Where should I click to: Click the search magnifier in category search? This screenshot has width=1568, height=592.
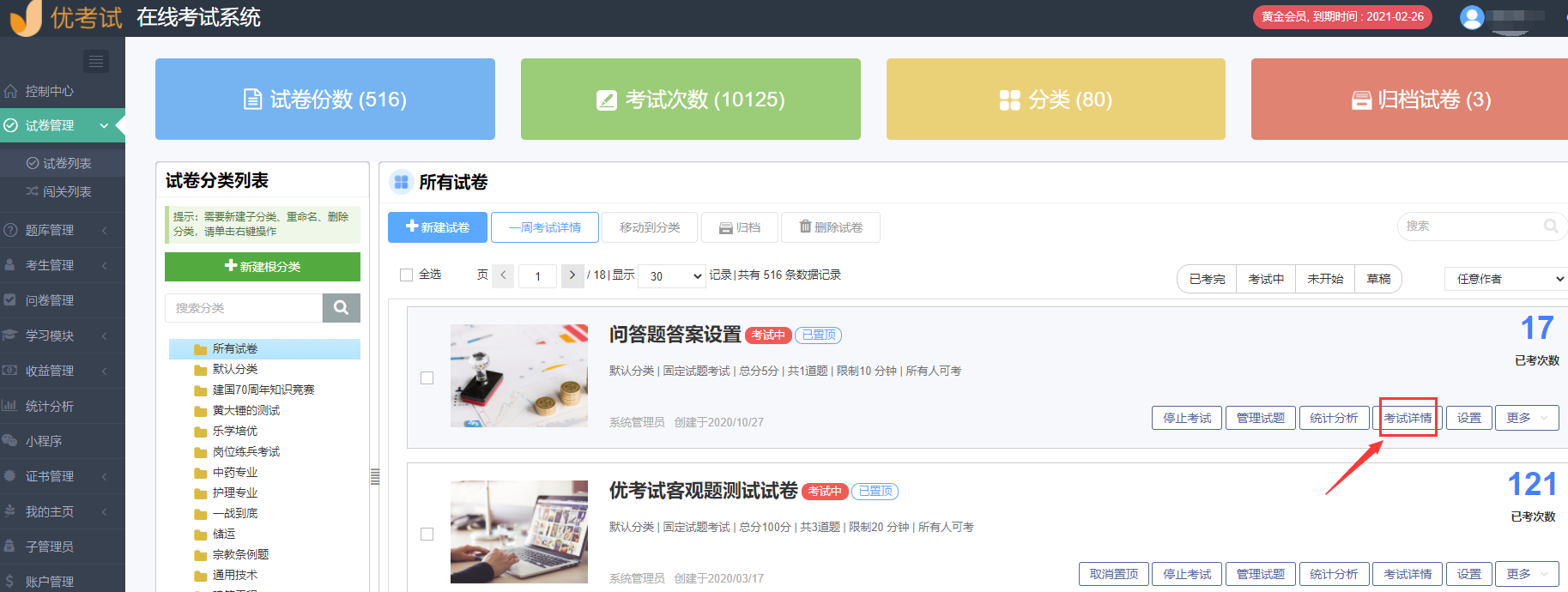(341, 308)
